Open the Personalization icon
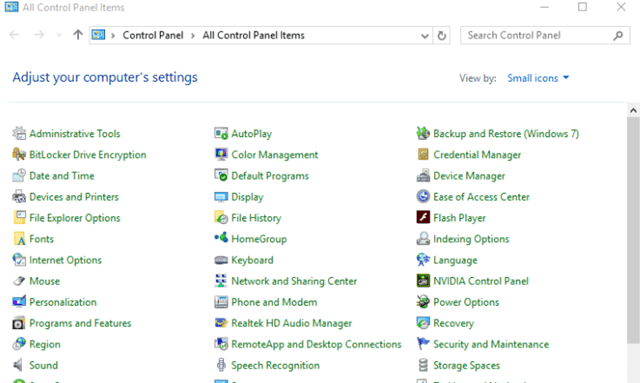640x383 pixels. (19, 302)
